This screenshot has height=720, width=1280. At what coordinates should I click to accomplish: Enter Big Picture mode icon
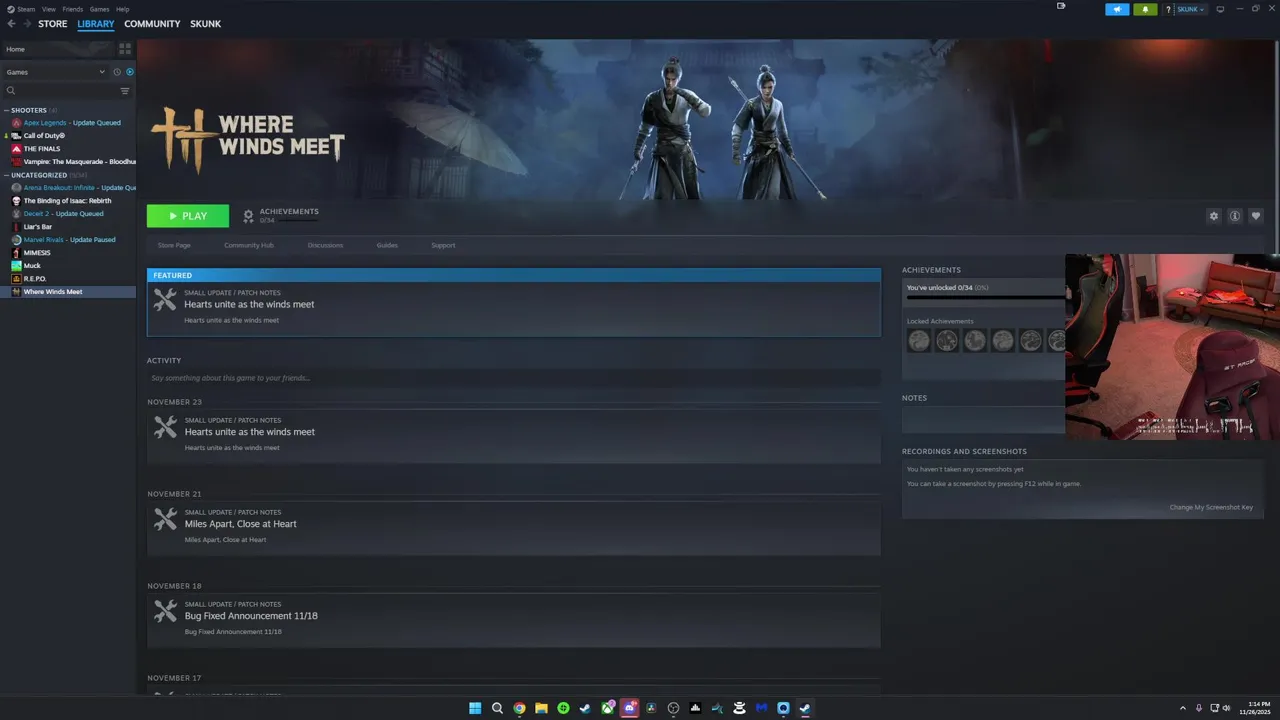click(1219, 9)
